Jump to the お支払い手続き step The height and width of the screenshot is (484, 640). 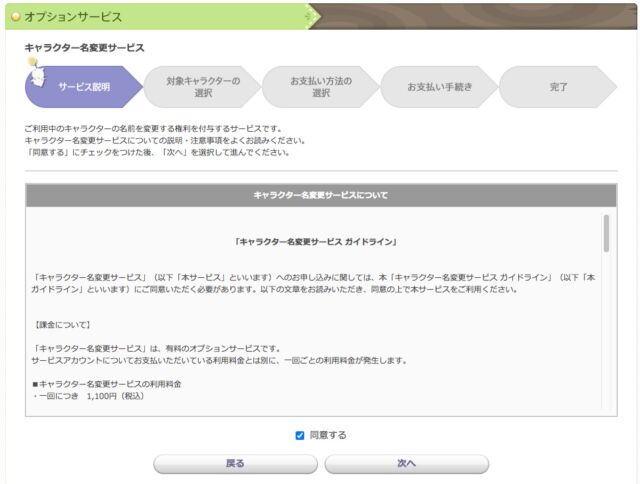pos(439,87)
